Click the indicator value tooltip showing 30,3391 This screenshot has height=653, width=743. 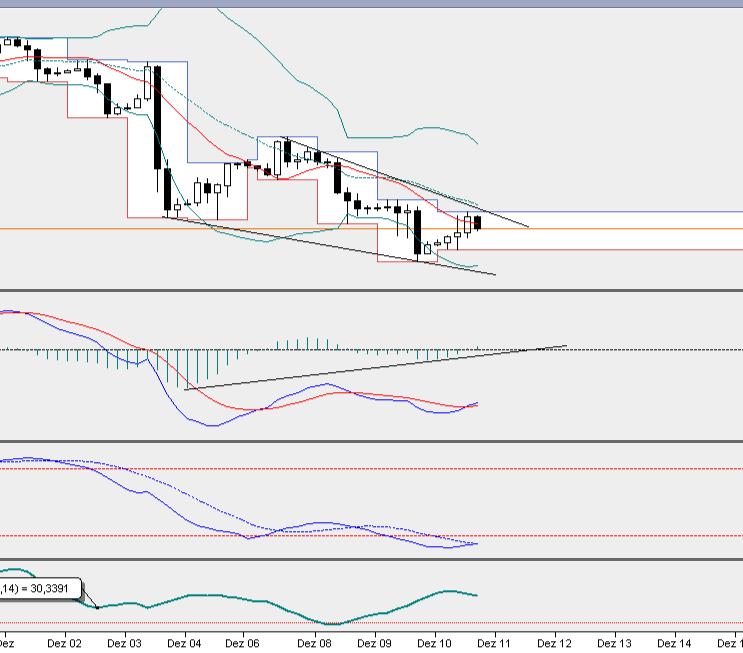pos(40,589)
